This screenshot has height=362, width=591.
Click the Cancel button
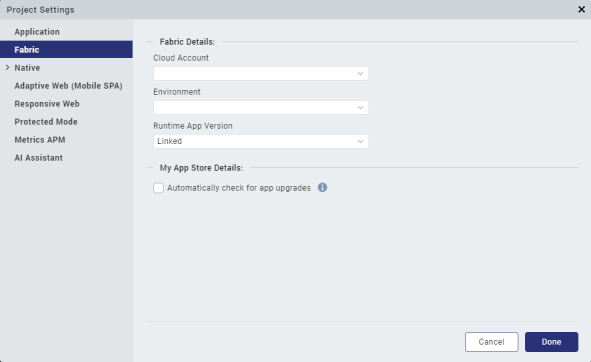(491, 342)
